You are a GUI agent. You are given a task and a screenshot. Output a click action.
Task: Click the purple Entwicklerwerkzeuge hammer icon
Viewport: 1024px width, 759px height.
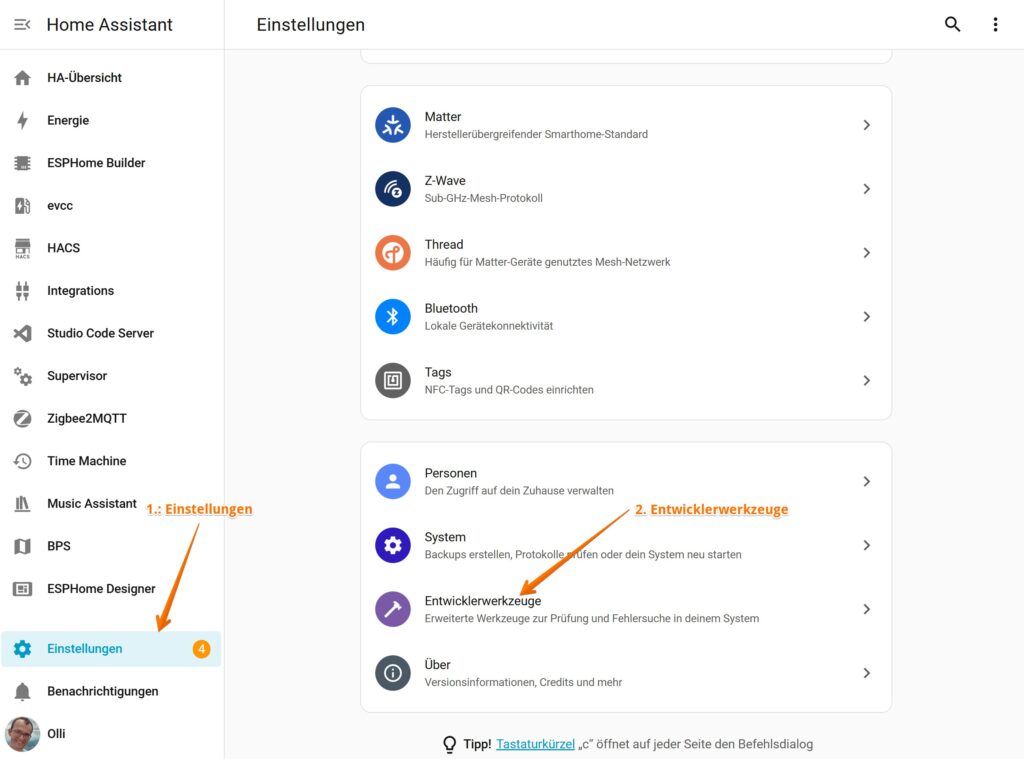click(393, 609)
